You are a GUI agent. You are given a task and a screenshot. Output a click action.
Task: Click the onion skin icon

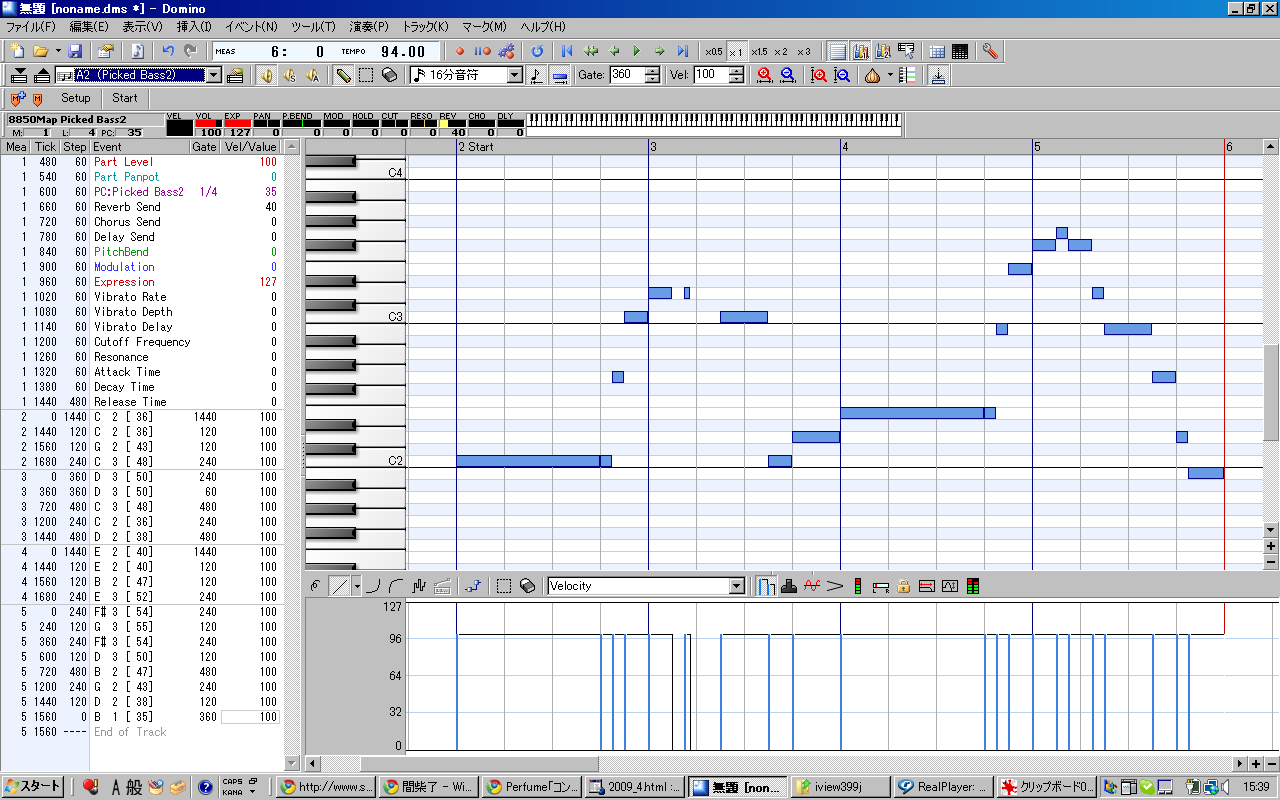point(872,75)
